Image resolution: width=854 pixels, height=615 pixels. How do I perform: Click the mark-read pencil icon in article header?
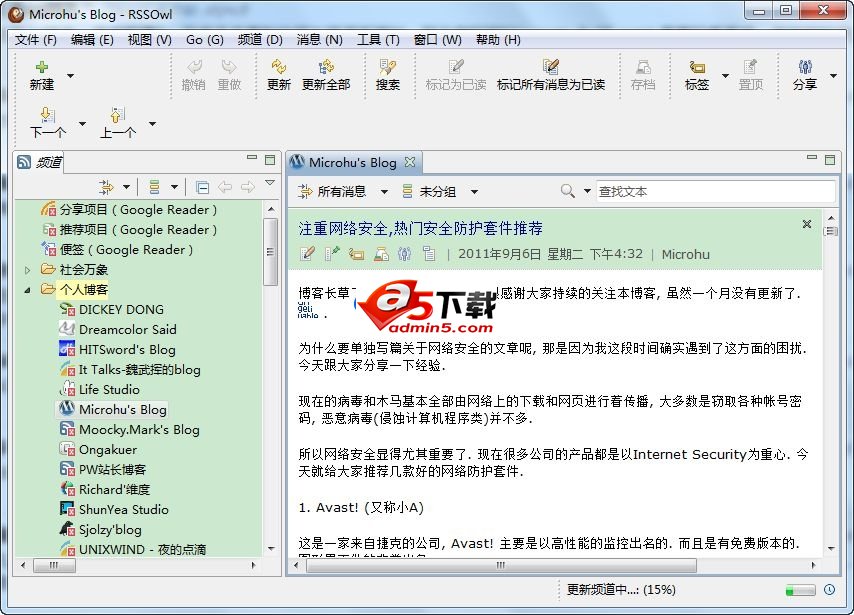pos(307,254)
